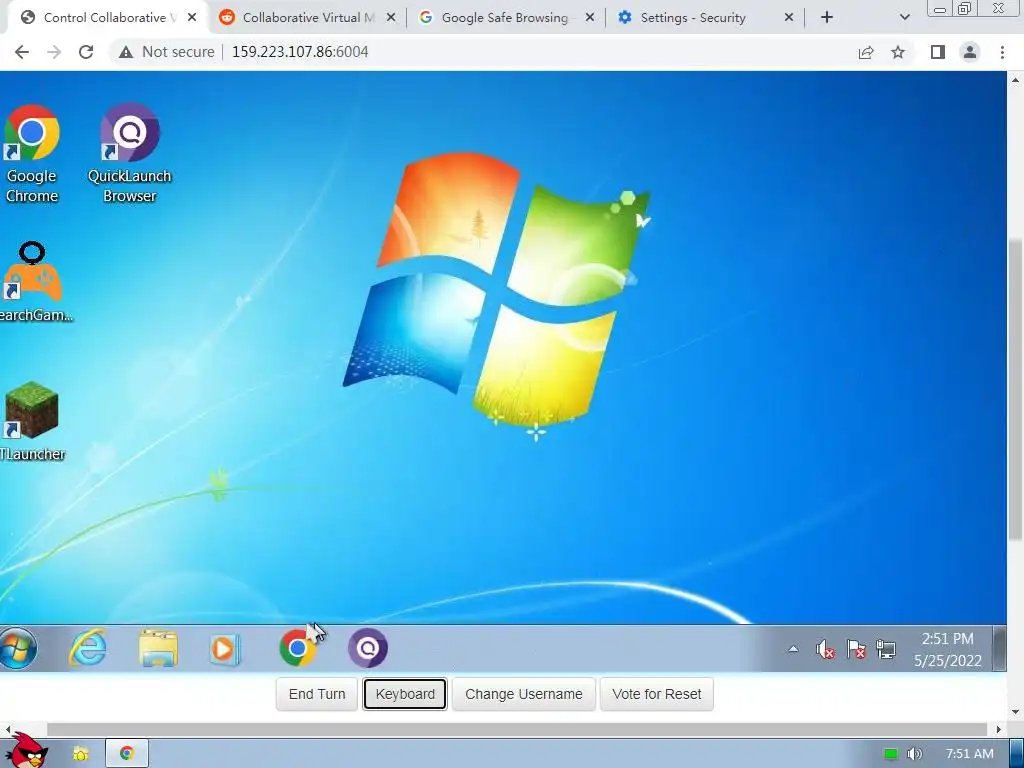1024x768 pixels.
Task: Click network icon in VM tray
Action: tap(886, 649)
